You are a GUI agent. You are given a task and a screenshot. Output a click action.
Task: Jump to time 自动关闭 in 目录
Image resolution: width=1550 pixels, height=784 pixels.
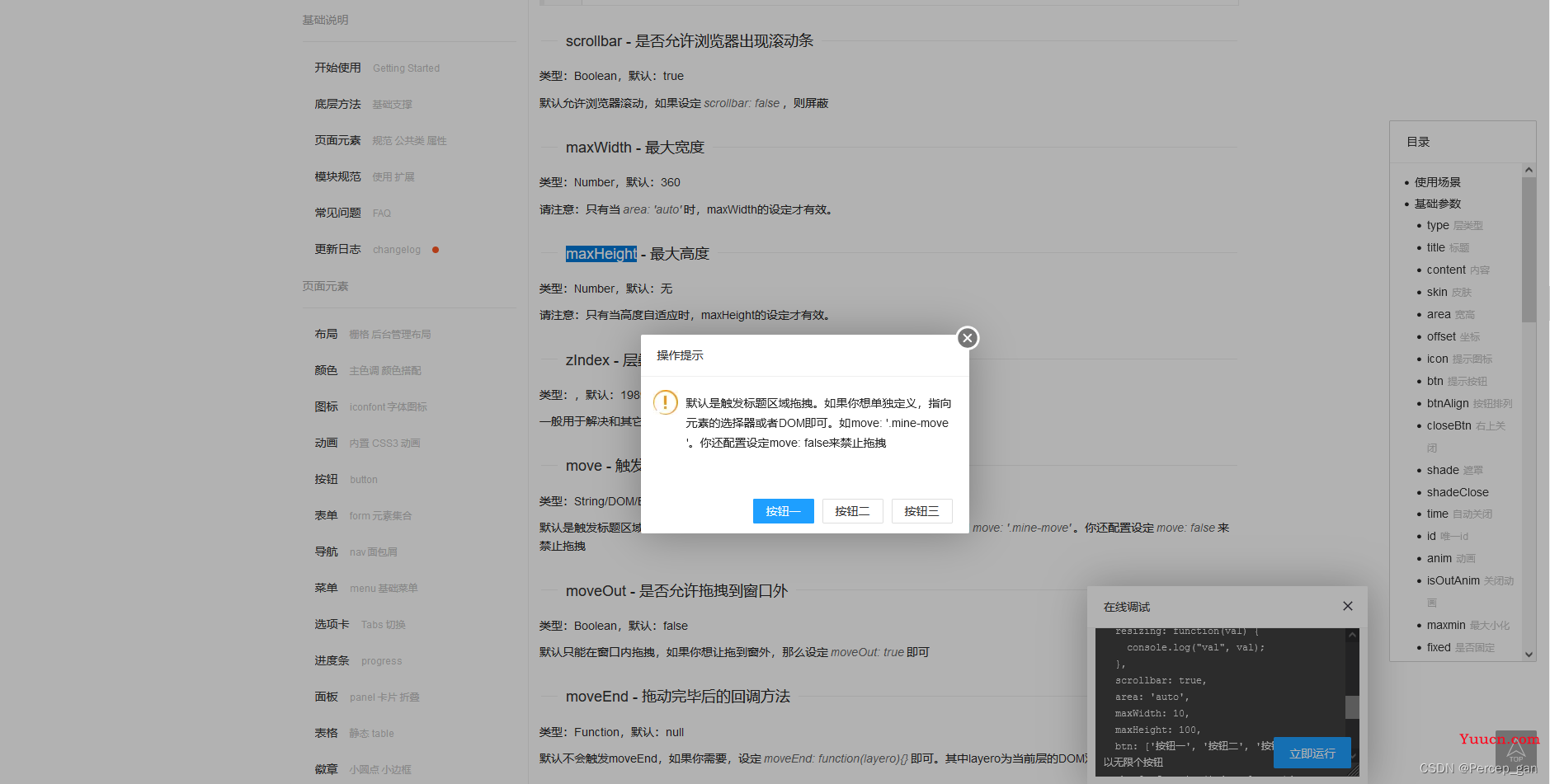(x=1459, y=514)
